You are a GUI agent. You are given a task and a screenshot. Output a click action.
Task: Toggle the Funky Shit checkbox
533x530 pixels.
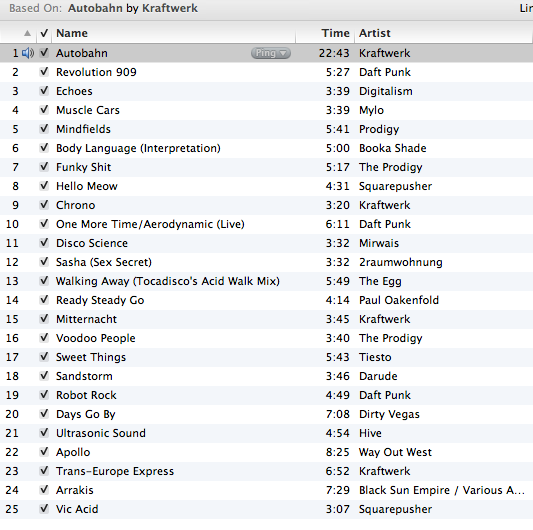pyautogui.click(x=44, y=167)
